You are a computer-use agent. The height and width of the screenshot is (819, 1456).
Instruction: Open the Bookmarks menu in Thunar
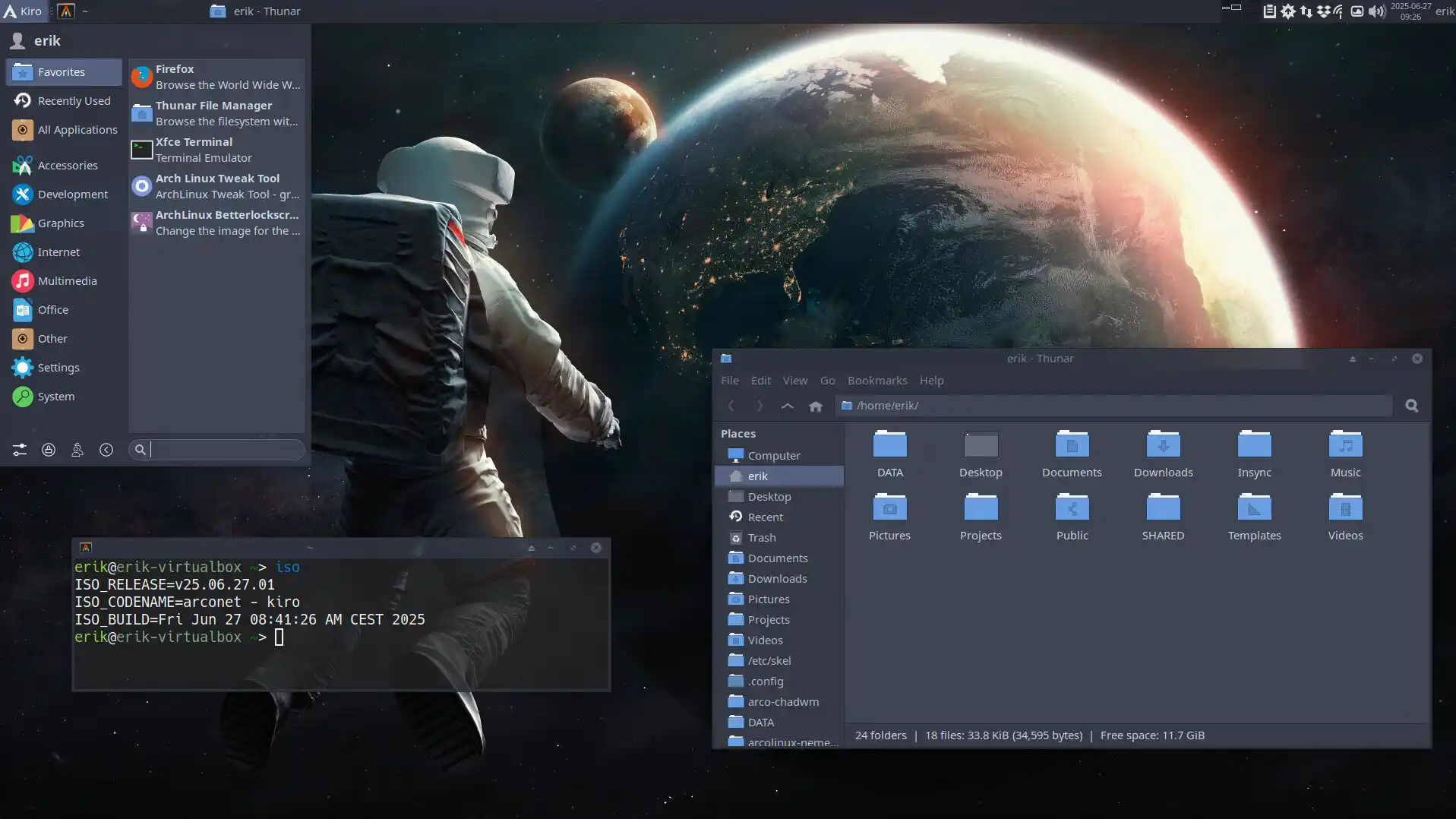point(876,380)
